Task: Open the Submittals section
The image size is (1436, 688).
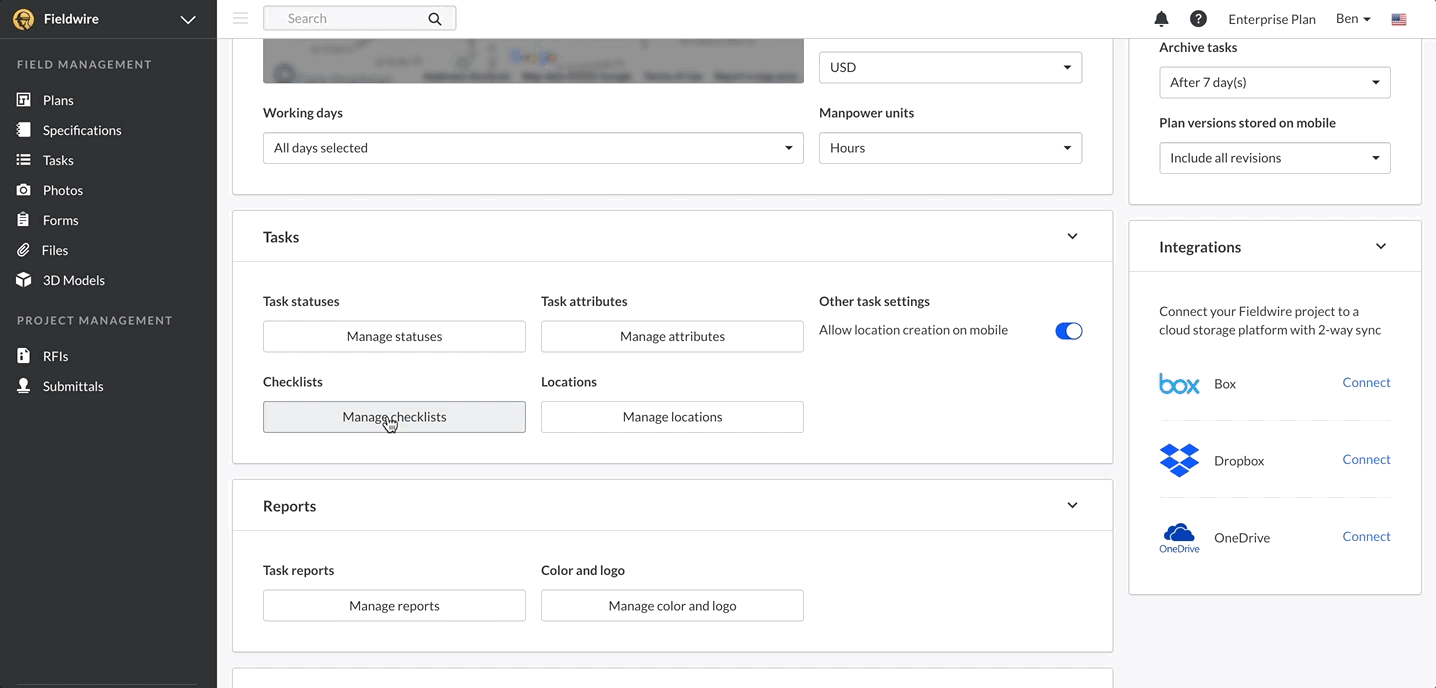Action: (74, 386)
